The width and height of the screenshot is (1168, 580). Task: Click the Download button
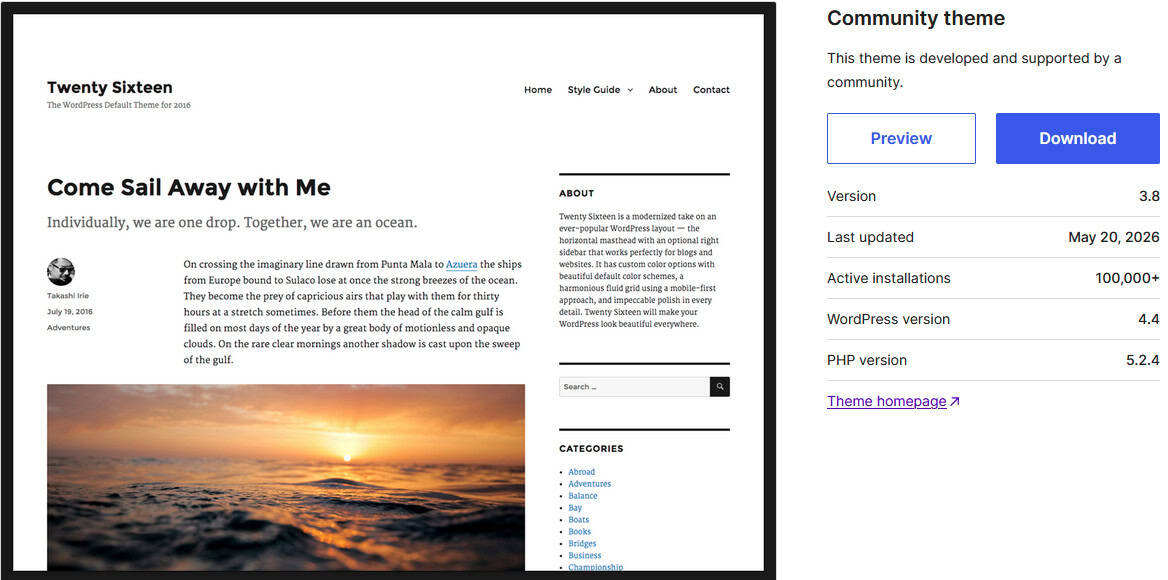point(1078,138)
